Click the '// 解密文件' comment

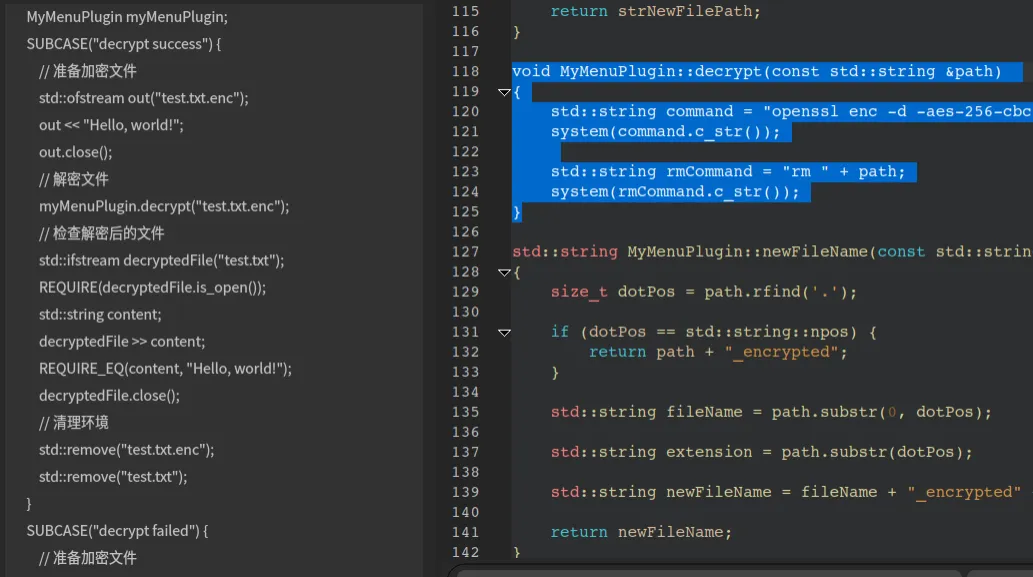pyautogui.click(x=74, y=179)
